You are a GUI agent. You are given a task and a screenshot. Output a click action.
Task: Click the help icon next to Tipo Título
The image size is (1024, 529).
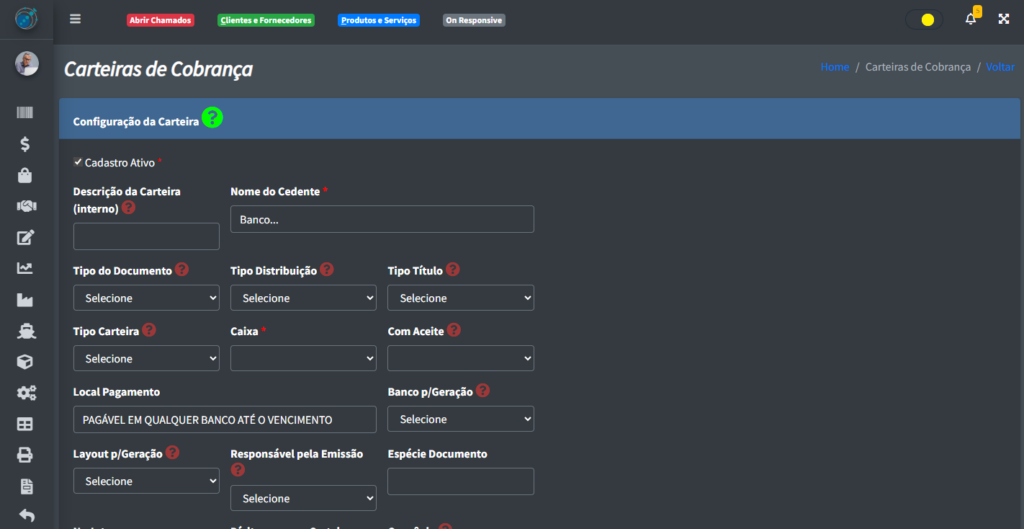click(x=453, y=270)
